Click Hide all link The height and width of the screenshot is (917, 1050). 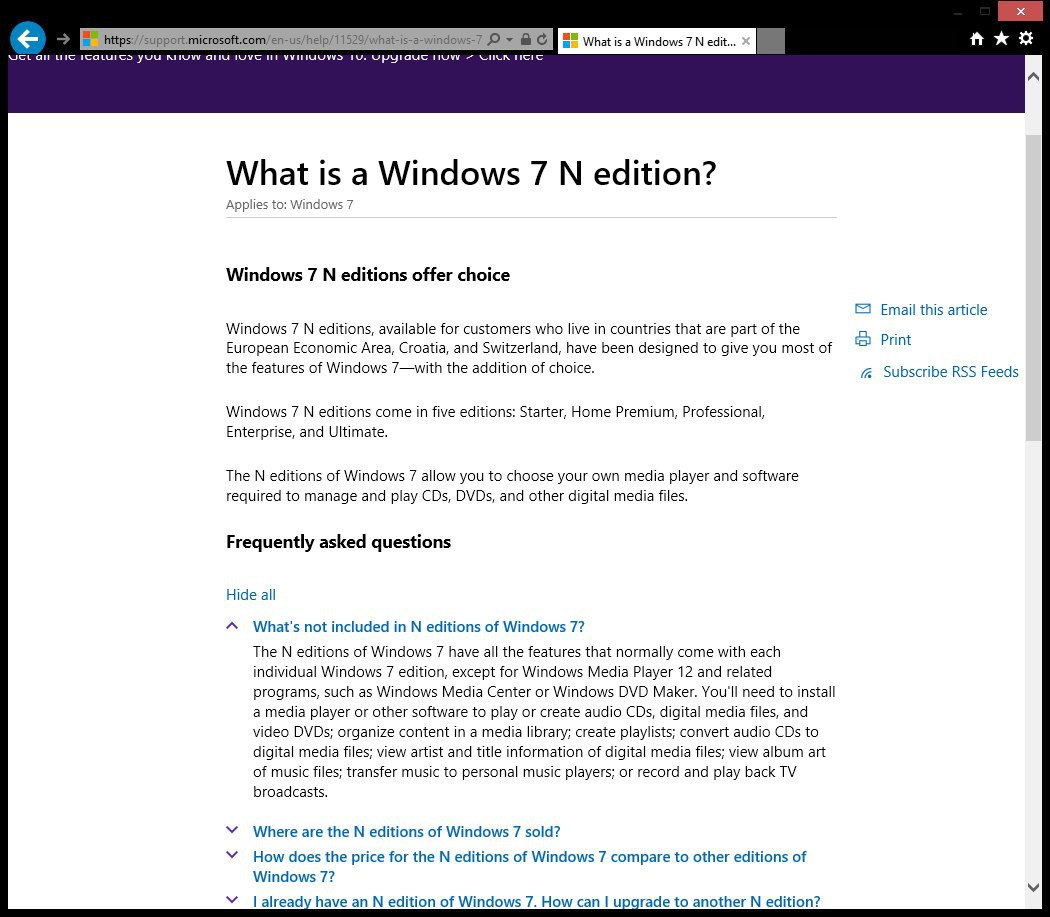tap(250, 595)
